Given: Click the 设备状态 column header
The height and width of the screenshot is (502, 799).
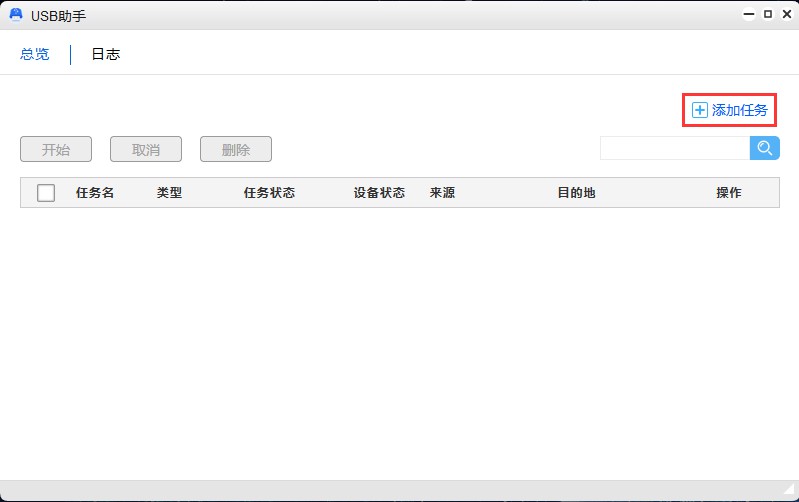Looking at the screenshot, I should coord(379,193).
